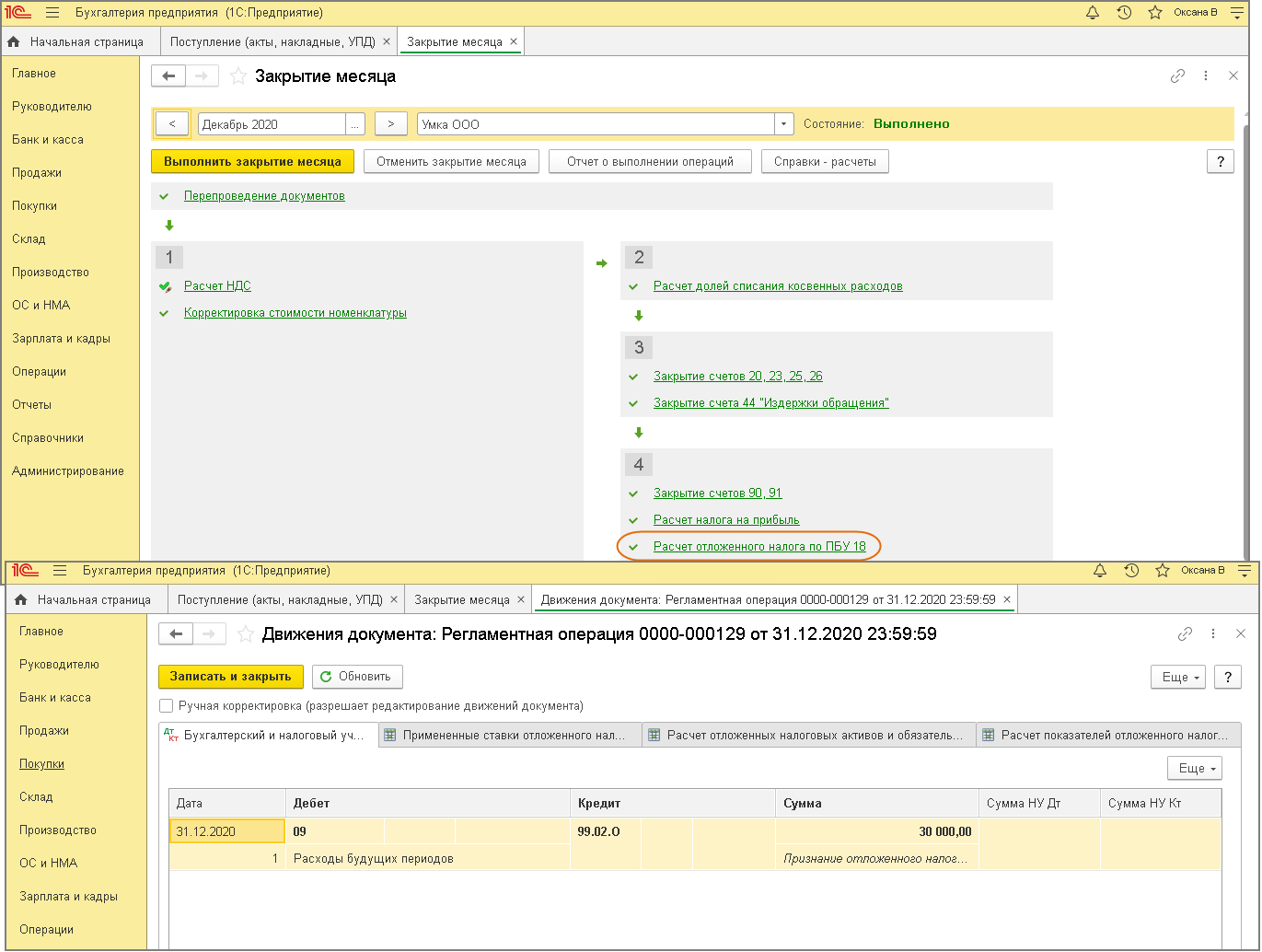Click the 31.12.2020 date cell in table
This screenshot has width=1262, height=952.
227,831
